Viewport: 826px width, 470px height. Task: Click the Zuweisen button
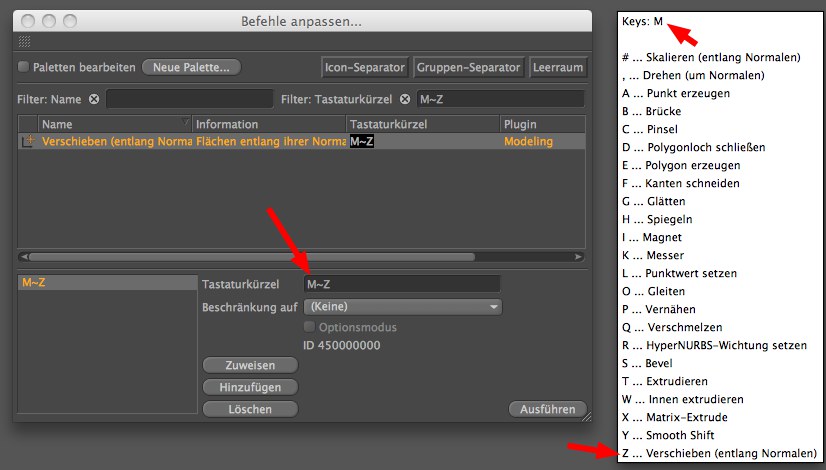(250, 366)
